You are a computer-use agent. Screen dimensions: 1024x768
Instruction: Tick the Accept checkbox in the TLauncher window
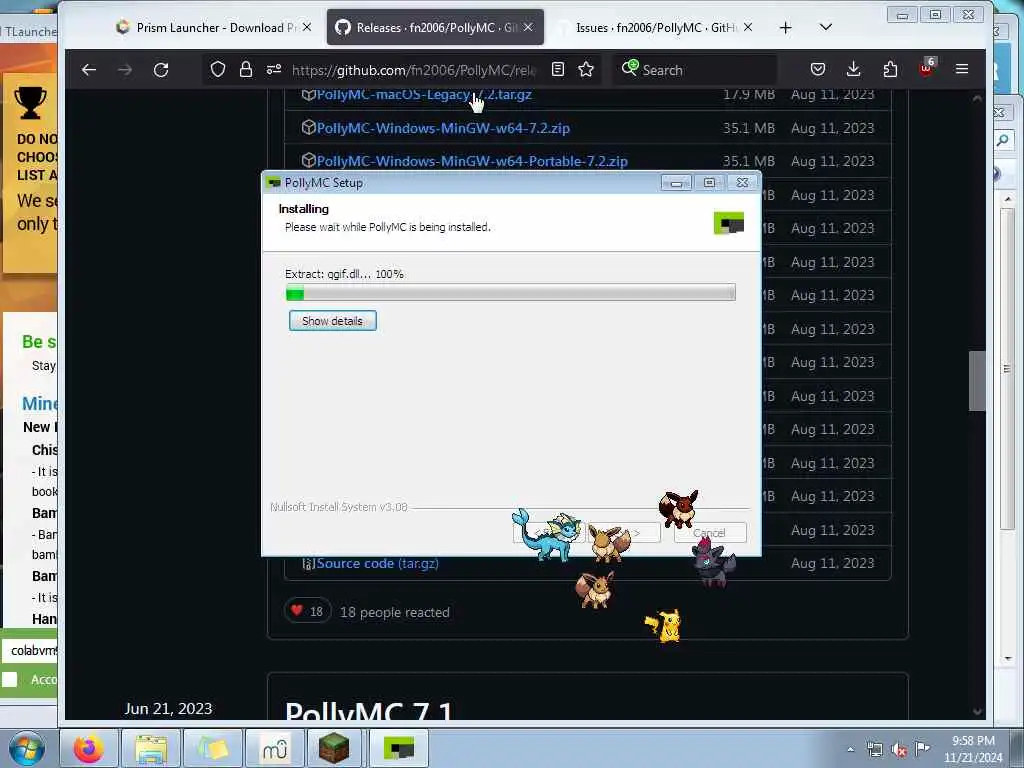tap(9, 679)
